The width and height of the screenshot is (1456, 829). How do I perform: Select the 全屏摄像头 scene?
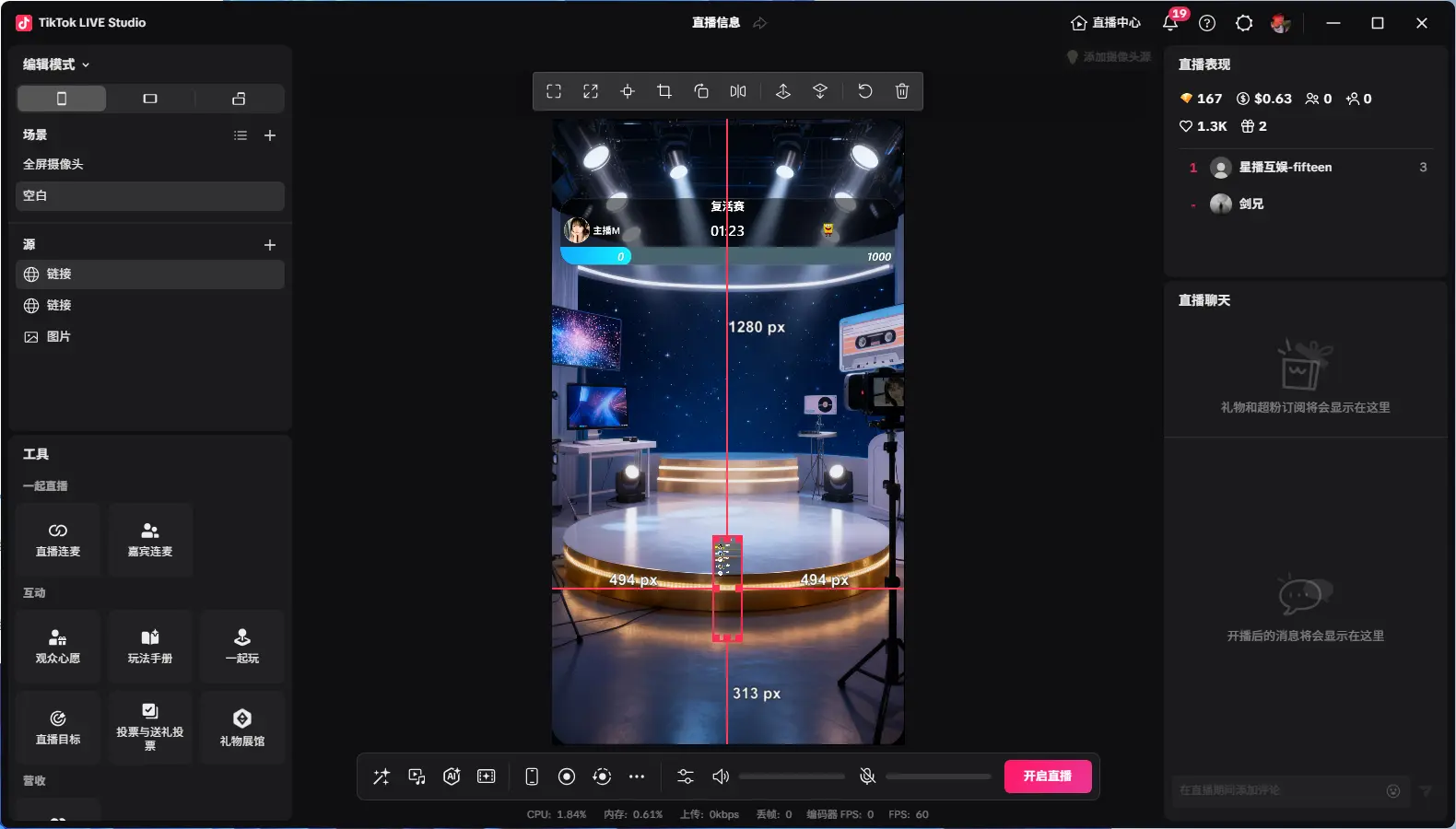click(x=53, y=164)
